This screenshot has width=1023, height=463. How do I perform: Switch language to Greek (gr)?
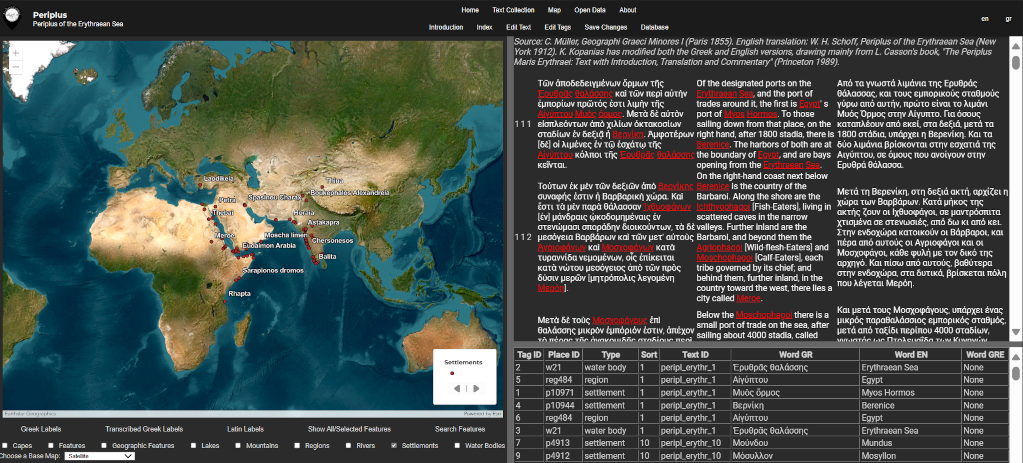(1008, 18)
